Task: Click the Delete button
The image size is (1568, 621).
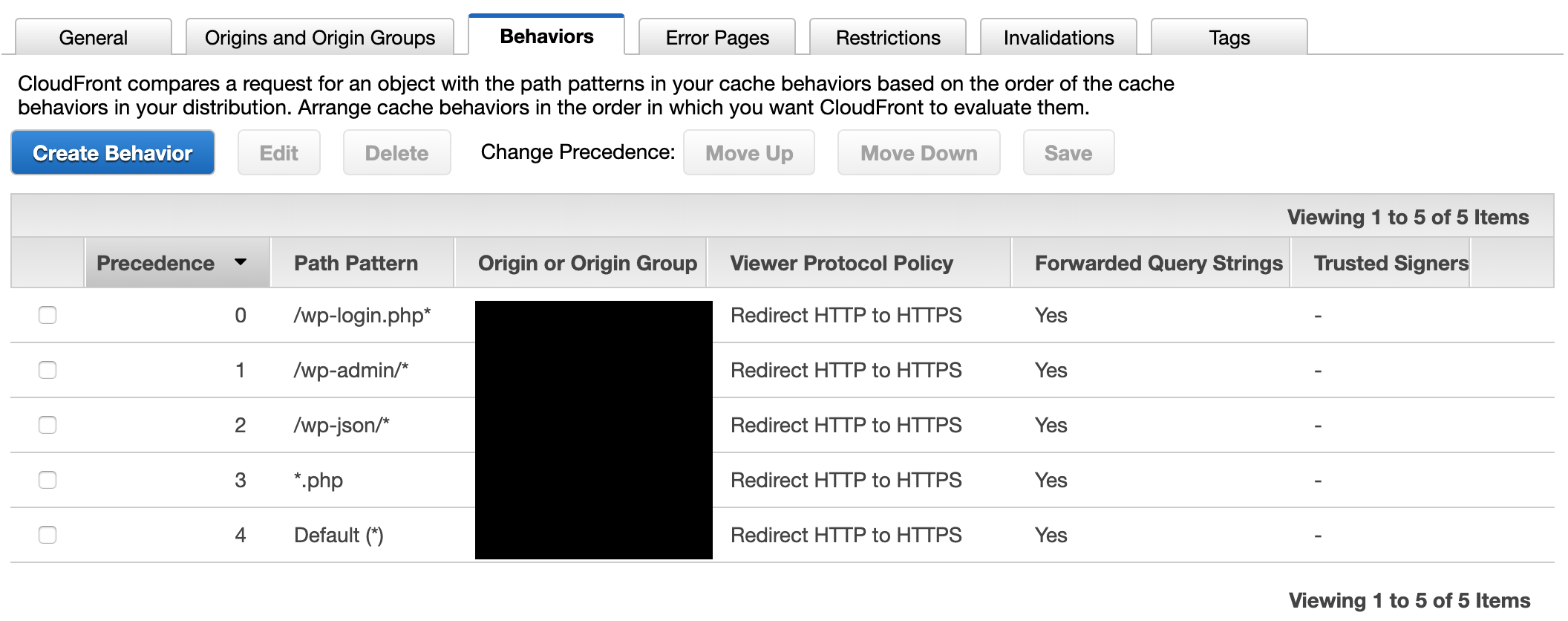Action: pyautogui.click(x=396, y=153)
